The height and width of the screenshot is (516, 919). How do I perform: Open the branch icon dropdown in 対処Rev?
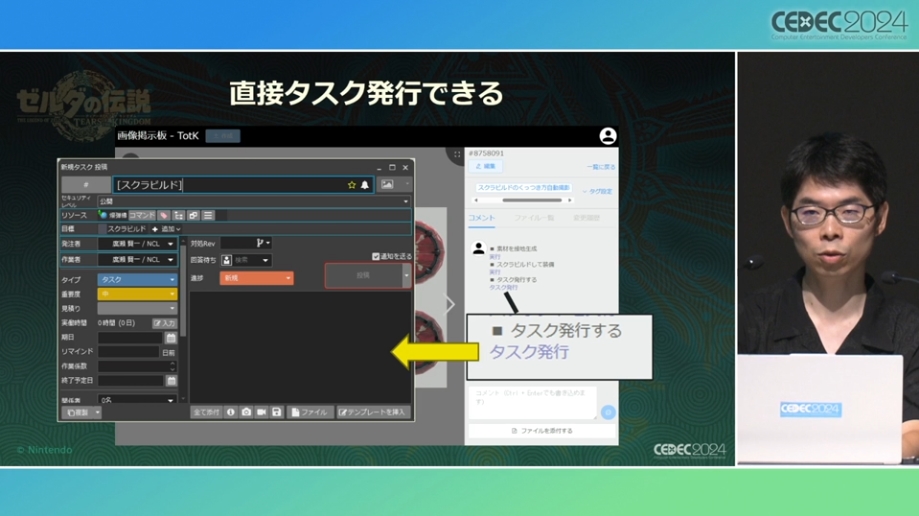pyautogui.click(x=263, y=243)
